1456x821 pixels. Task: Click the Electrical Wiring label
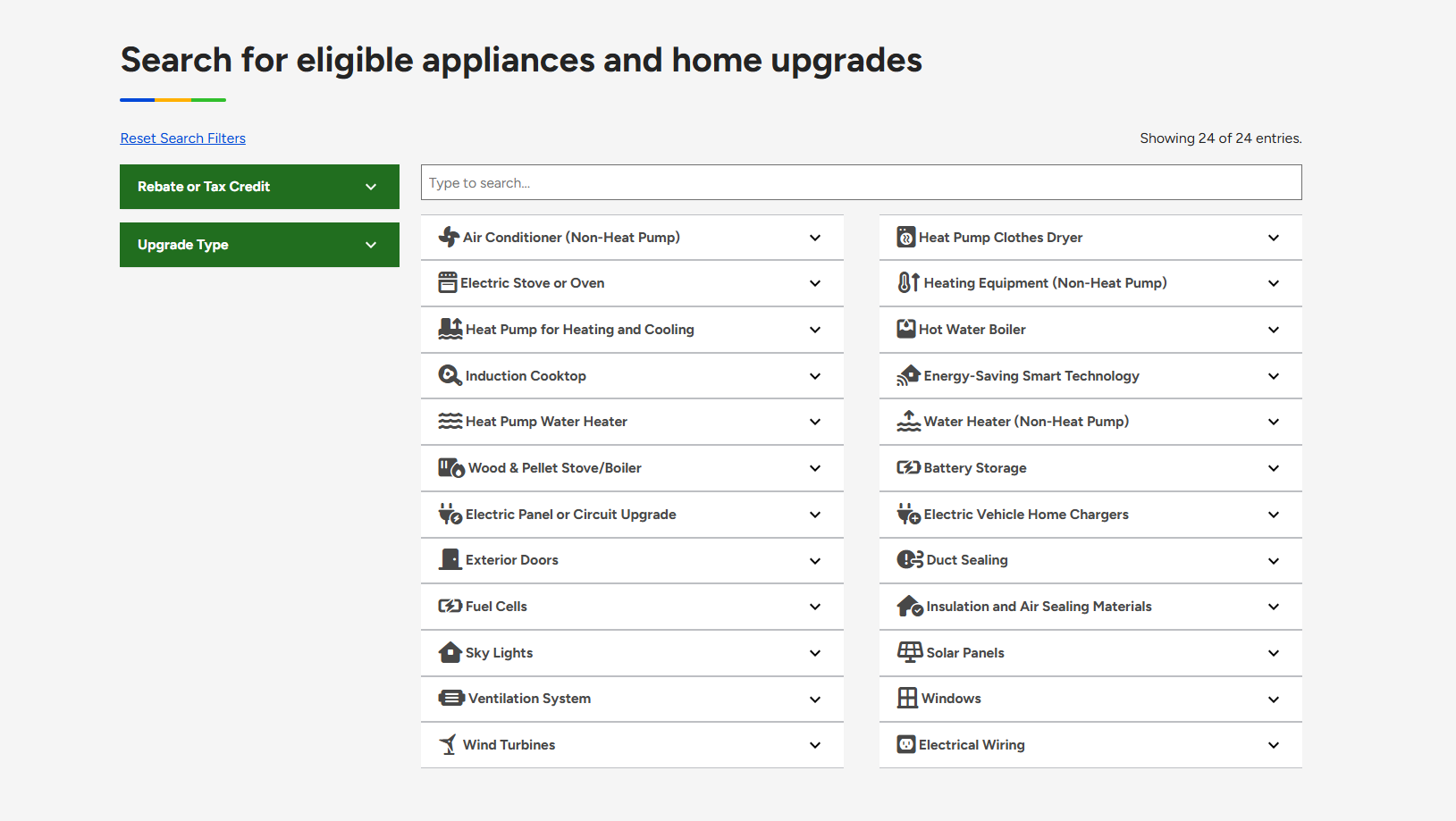[x=972, y=745]
